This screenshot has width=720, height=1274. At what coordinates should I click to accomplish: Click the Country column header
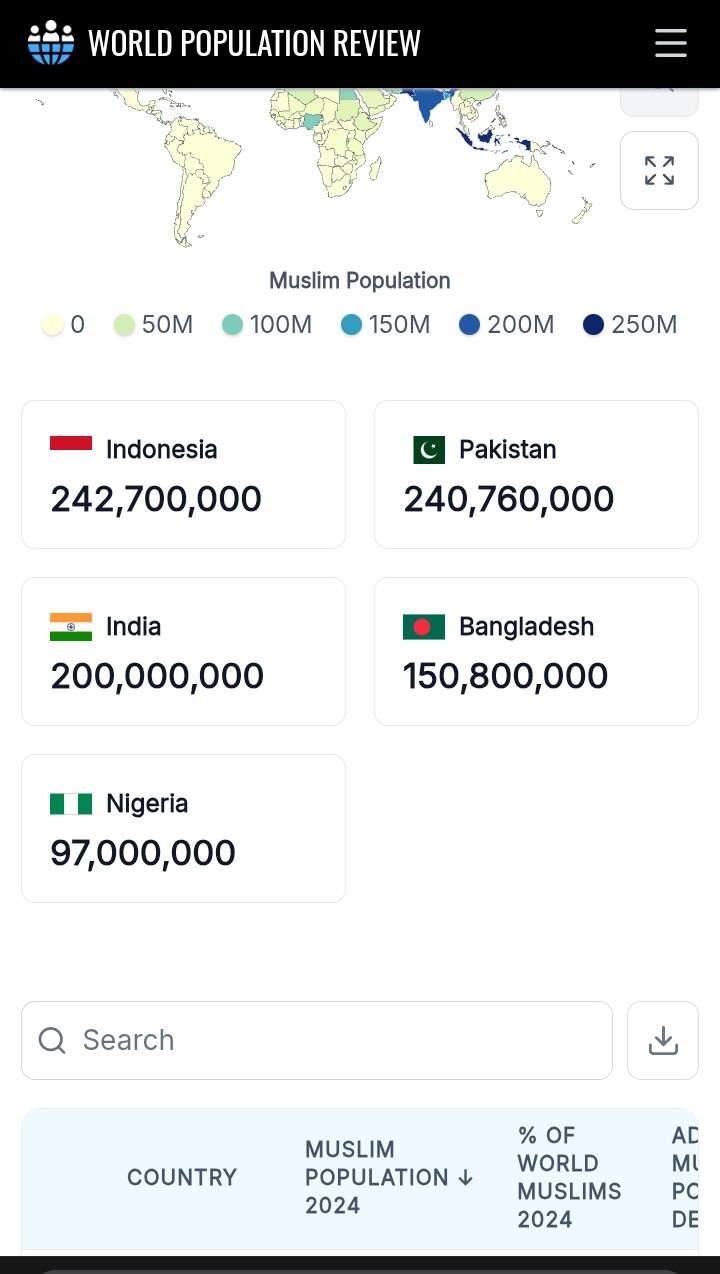(182, 1177)
